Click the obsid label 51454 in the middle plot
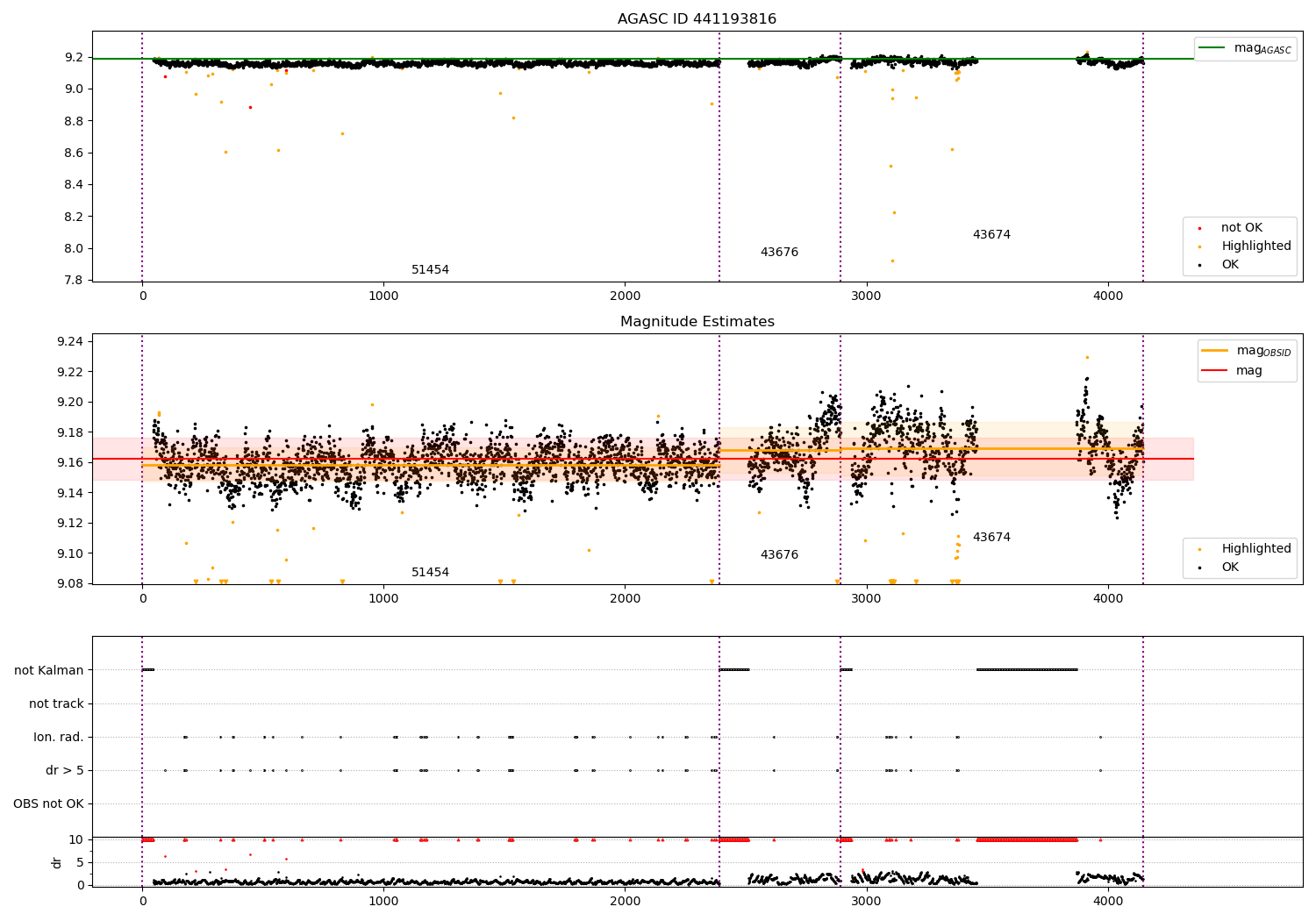Screen dimensions: 1316x921 point(430,573)
